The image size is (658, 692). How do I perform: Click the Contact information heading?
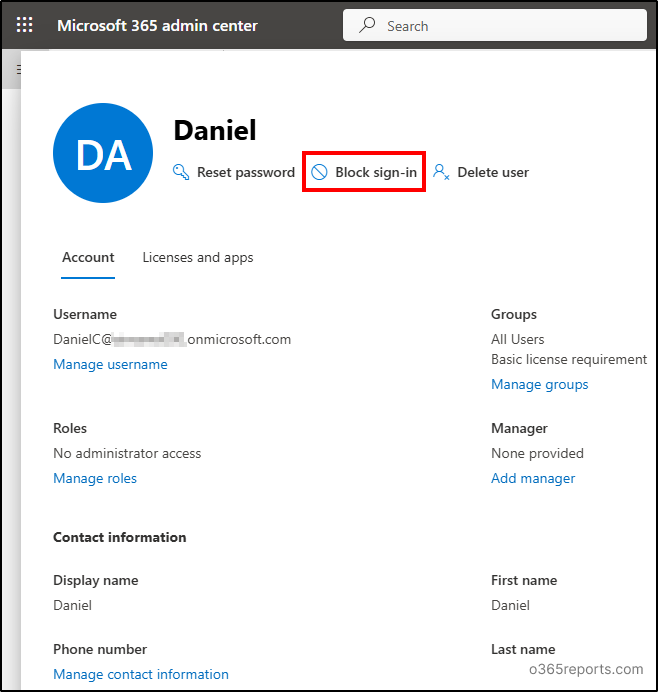pyautogui.click(x=120, y=537)
